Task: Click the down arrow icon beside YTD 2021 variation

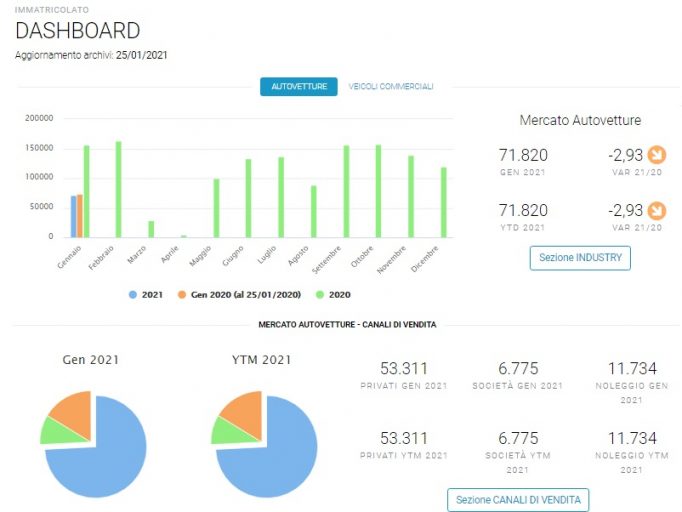Action: [x=657, y=211]
